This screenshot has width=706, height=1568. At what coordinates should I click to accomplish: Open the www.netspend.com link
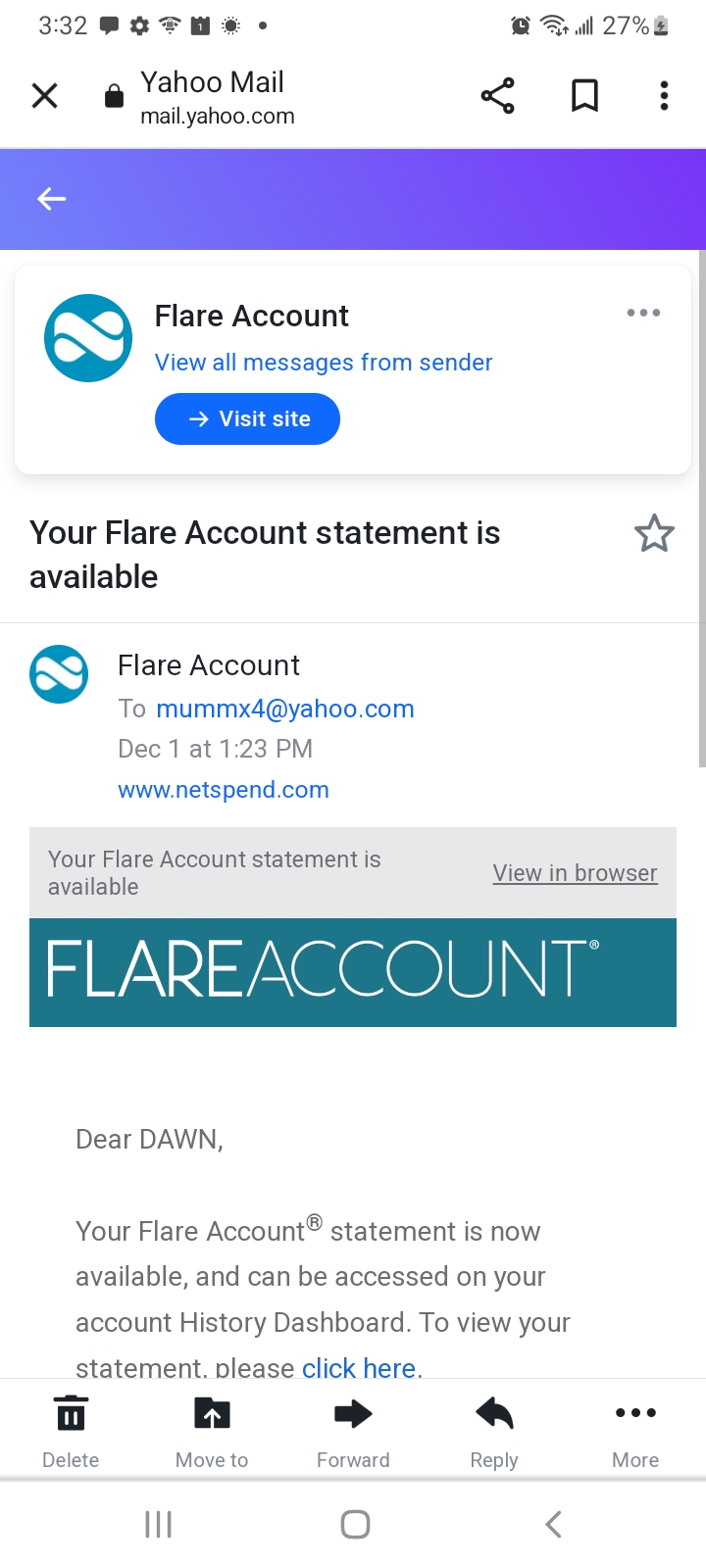click(224, 790)
